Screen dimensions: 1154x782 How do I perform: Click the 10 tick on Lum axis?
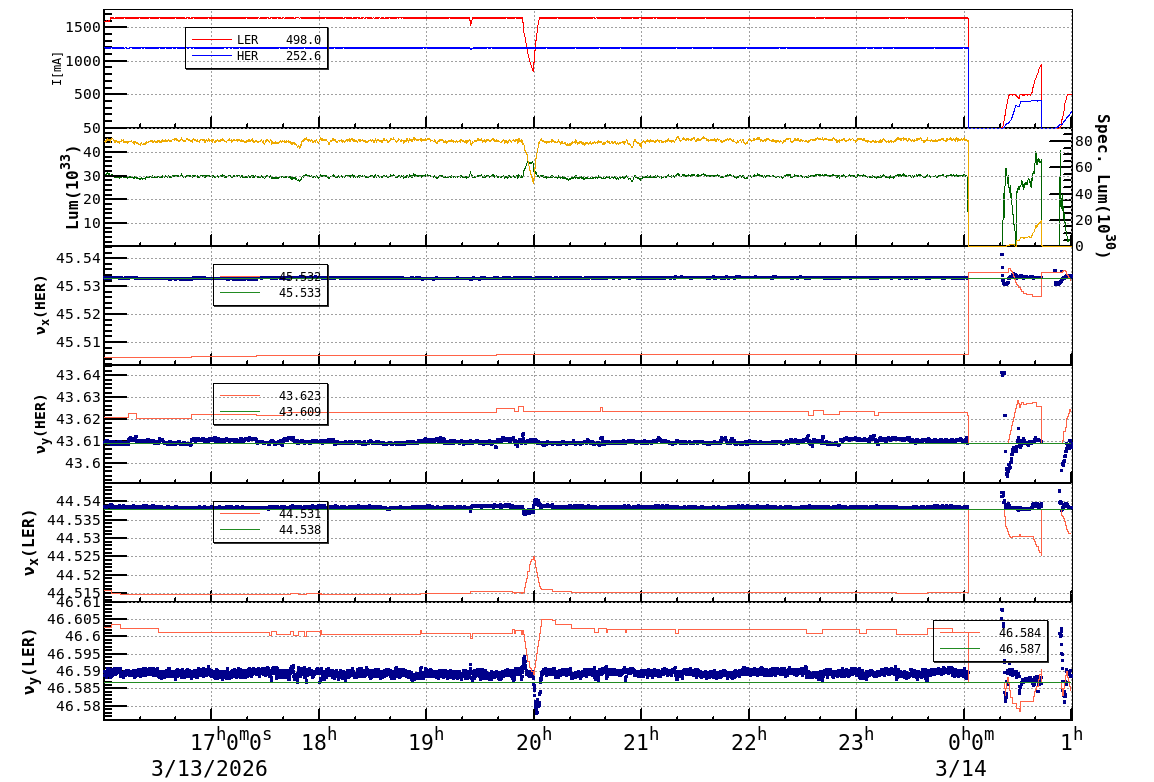(92, 223)
